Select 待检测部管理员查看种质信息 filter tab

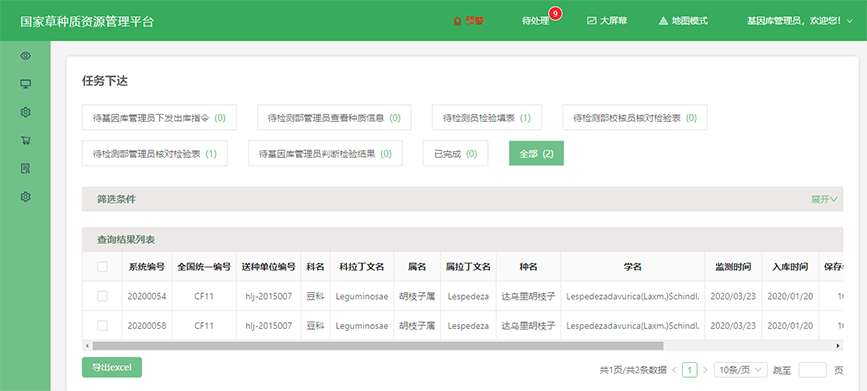pos(334,118)
